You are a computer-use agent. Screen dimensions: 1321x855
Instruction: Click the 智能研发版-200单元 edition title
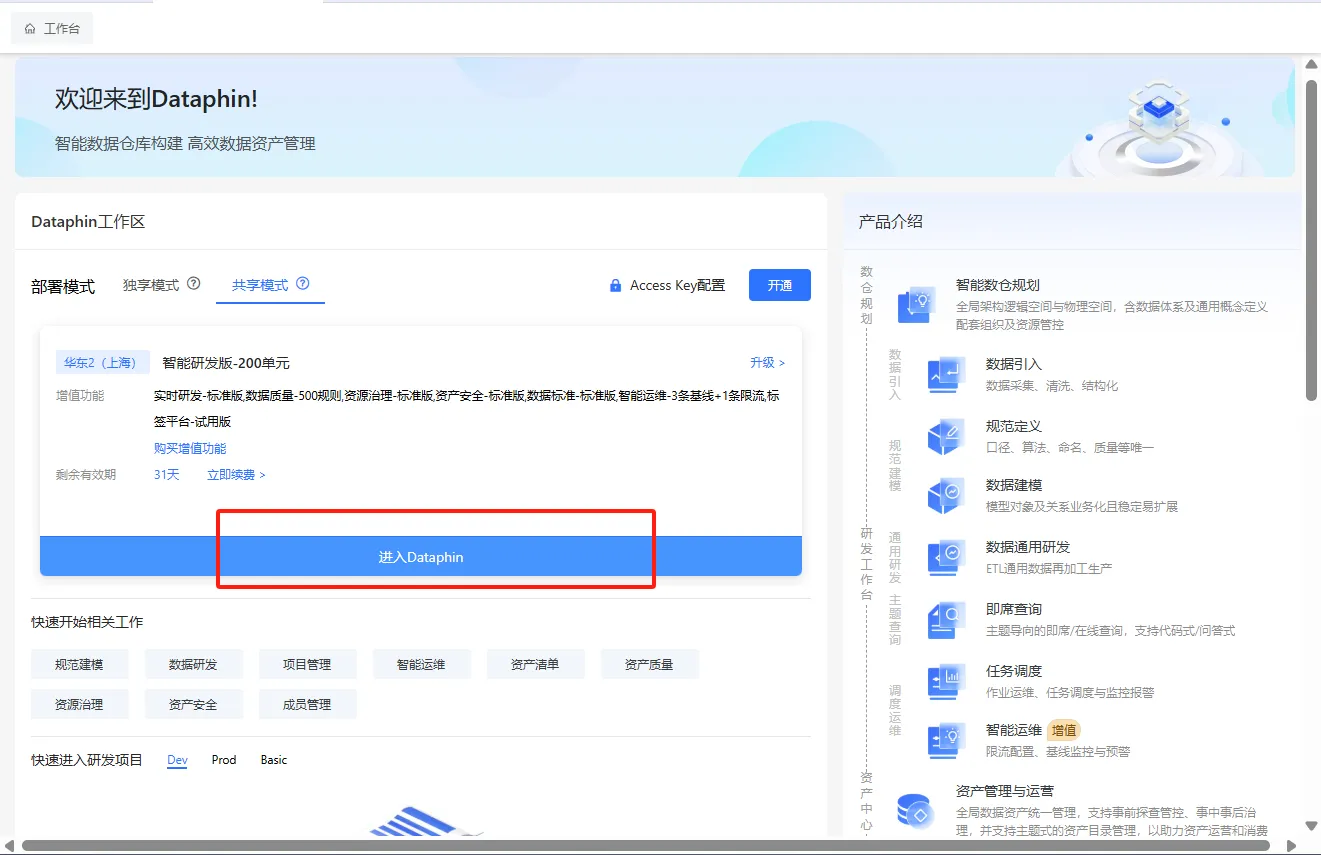tap(226, 363)
